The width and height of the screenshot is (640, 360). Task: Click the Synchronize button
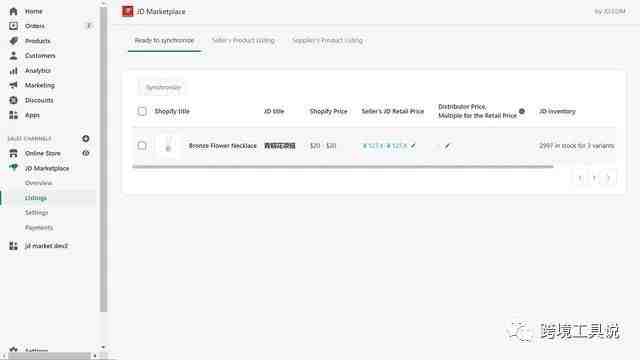[163, 87]
